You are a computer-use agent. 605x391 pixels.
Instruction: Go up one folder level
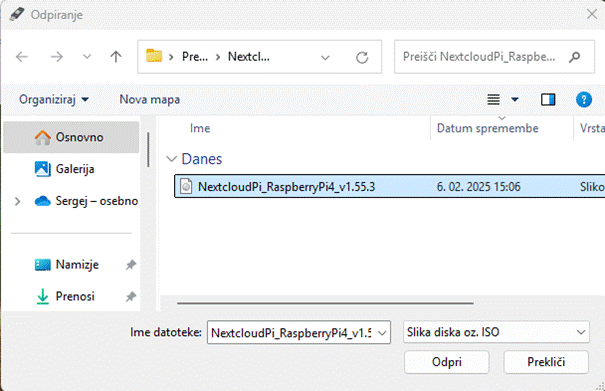point(116,57)
